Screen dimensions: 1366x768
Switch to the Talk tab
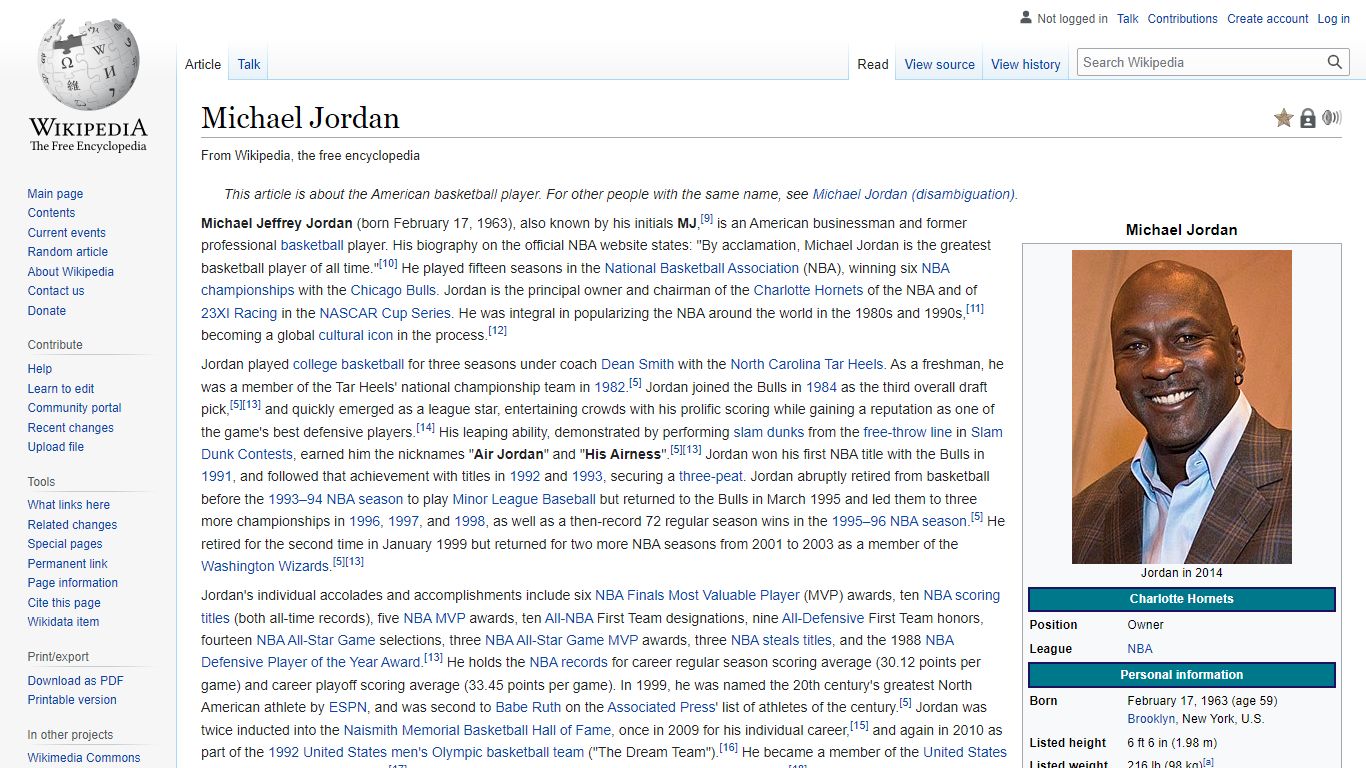pos(249,64)
